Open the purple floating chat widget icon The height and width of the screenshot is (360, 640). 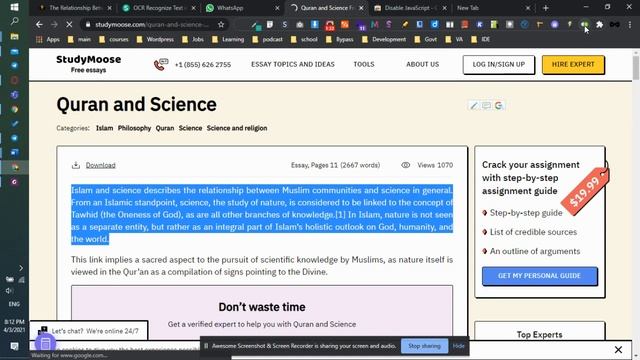45,343
